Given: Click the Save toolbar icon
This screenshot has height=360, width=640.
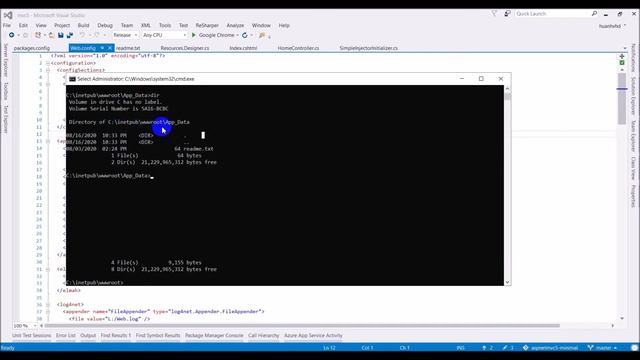Looking at the screenshot, I should coord(60,35).
